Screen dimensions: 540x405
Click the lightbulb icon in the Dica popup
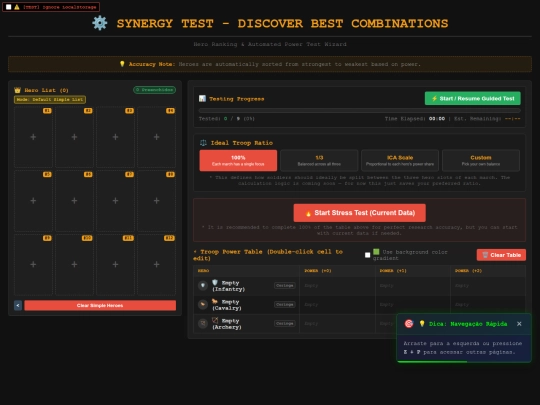(x=422, y=324)
